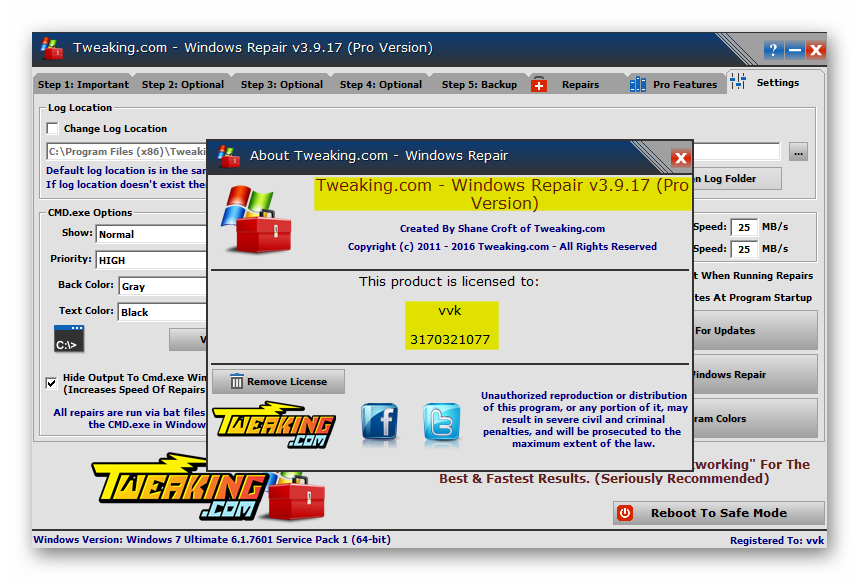
Task: Select the Step 4: Optional tab
Action: (381, 84)
